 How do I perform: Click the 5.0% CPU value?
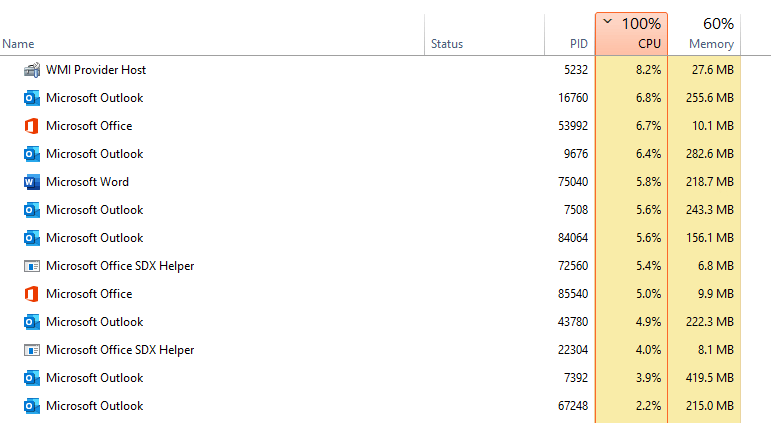coord(648,294)
